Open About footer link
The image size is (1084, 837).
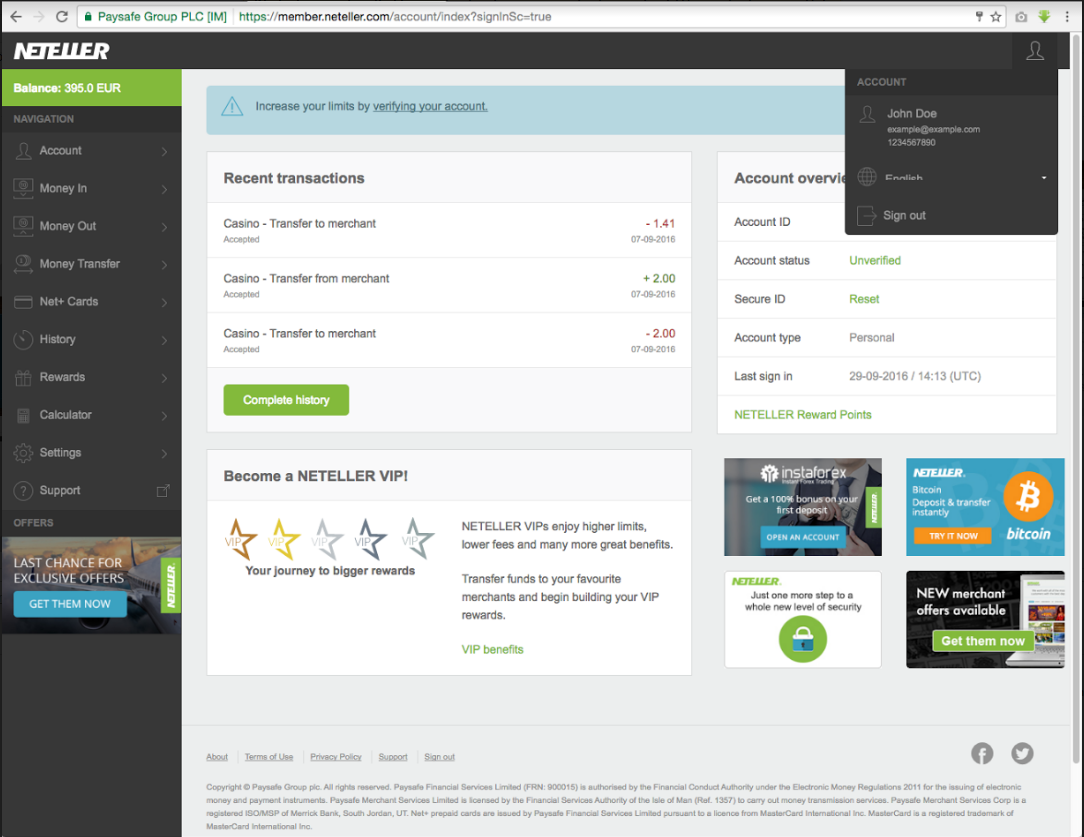(217, 757)
